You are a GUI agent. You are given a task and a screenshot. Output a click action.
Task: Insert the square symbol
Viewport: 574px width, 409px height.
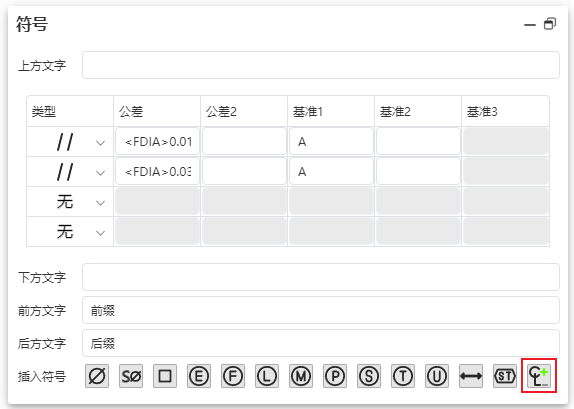pyautogui.click(x=165, y=376)
